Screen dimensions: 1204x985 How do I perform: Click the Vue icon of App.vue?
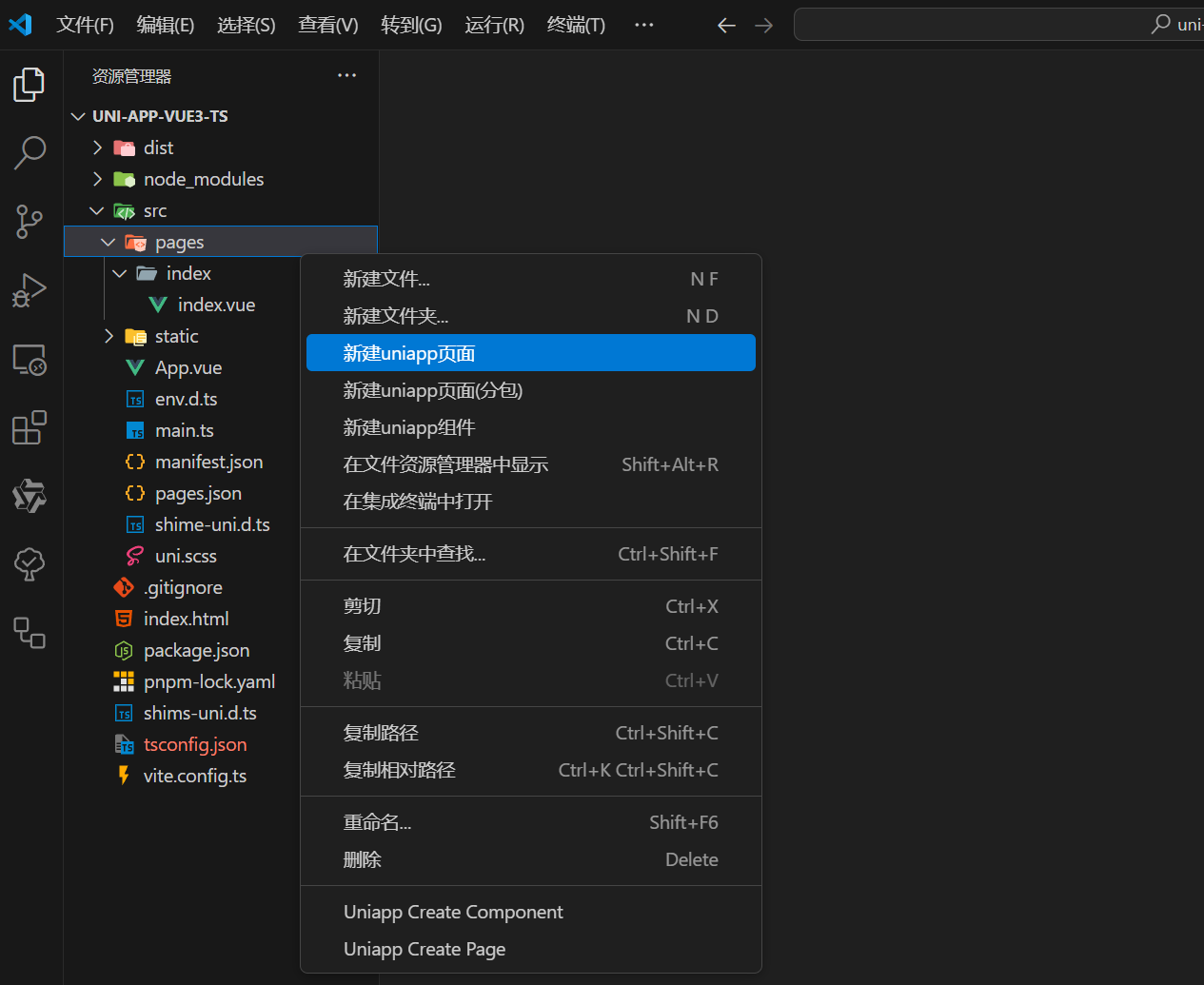pos(135,367)
